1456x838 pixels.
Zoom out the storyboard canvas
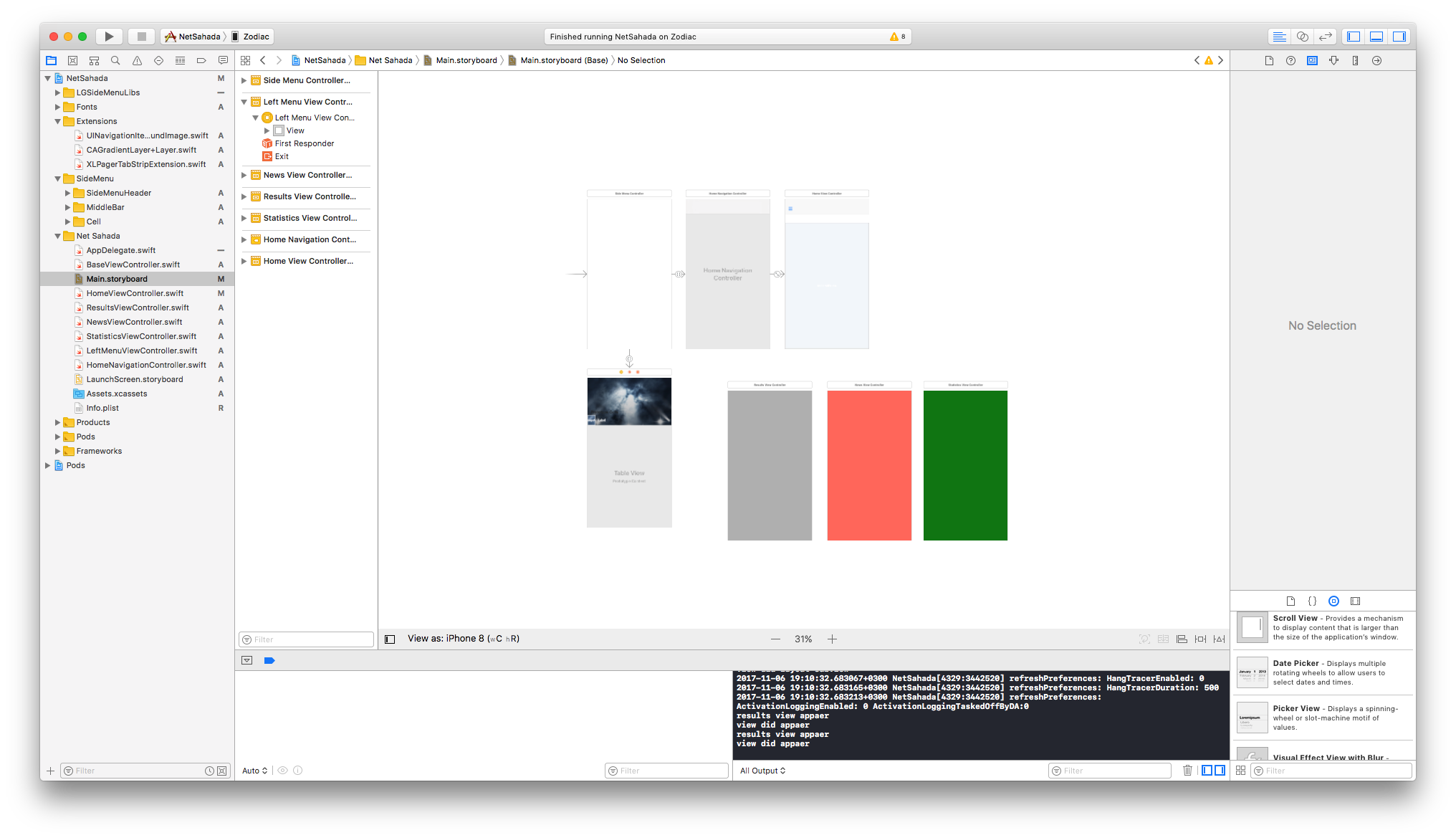(775, 639)
